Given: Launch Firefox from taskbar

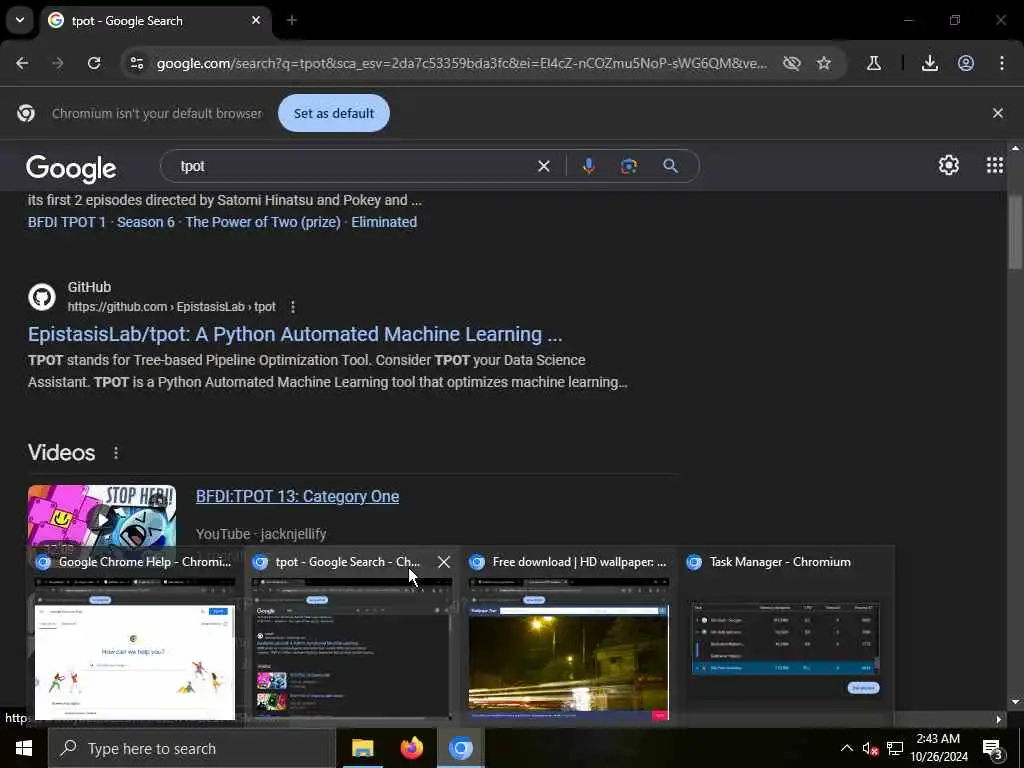Looking at the screenshot, I should point(411,748).
